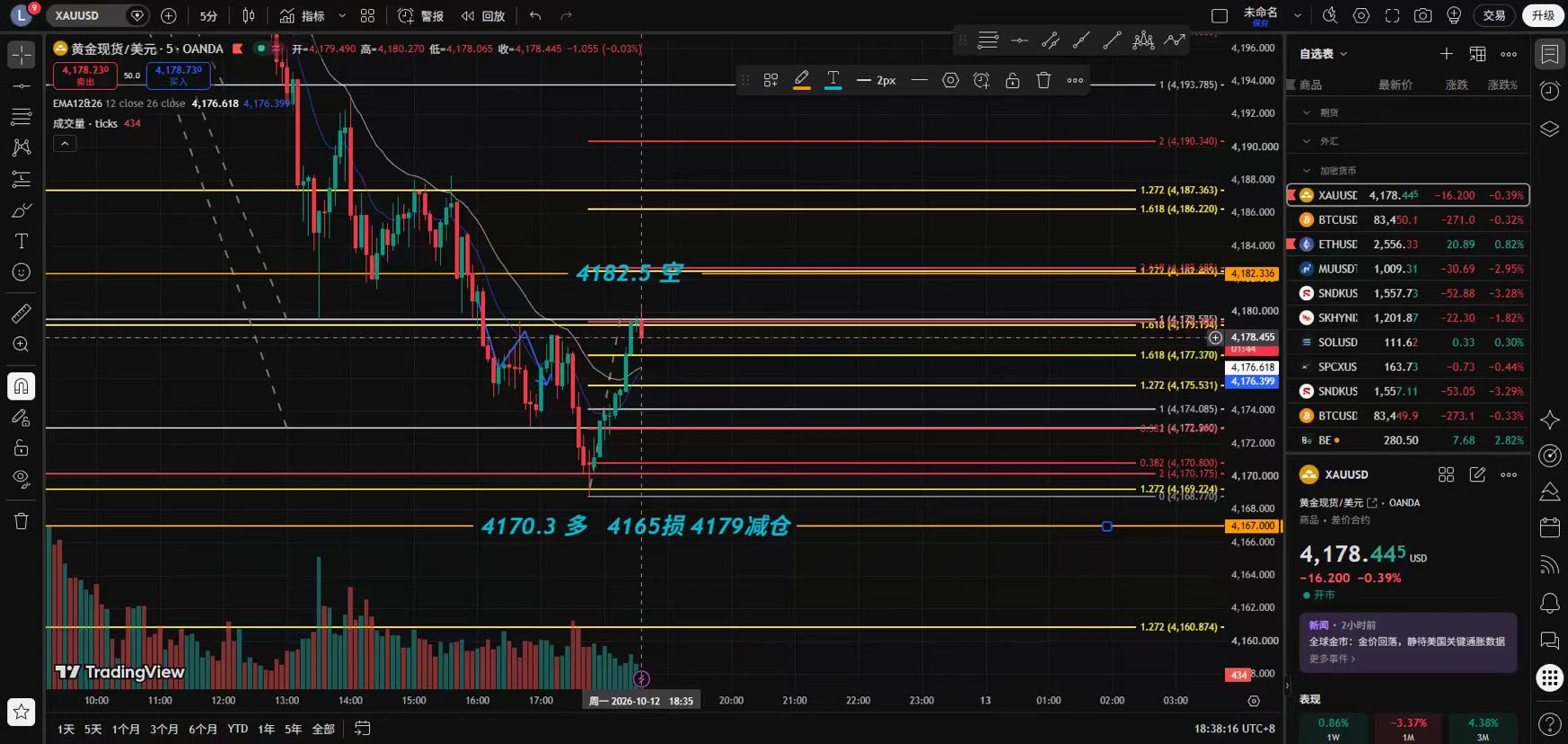Select the YTD time range
1568x744 pixels.
[237, 729]
